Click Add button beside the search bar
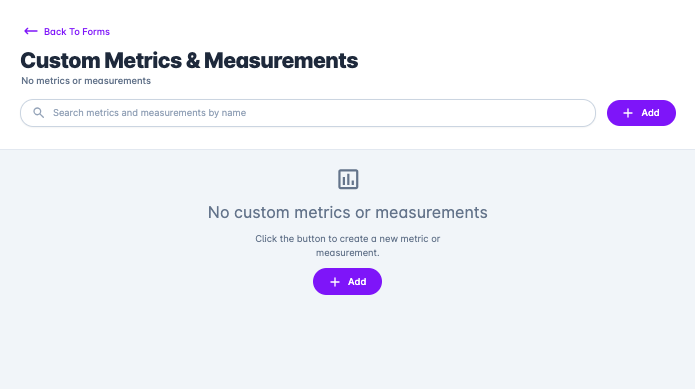This screenshot has height=389, width=695. pyautogui.click(x=641, y=113)
